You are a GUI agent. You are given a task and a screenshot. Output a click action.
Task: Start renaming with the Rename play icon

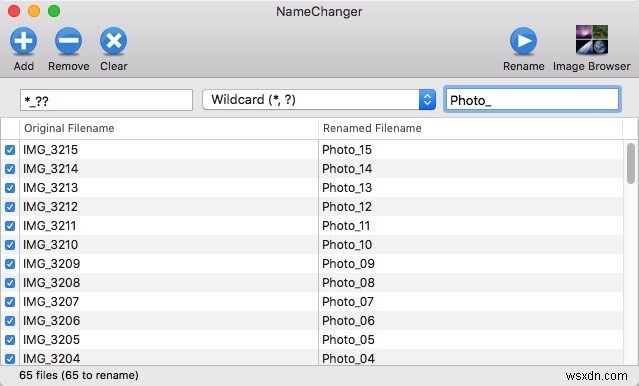[x=523, y=41]
